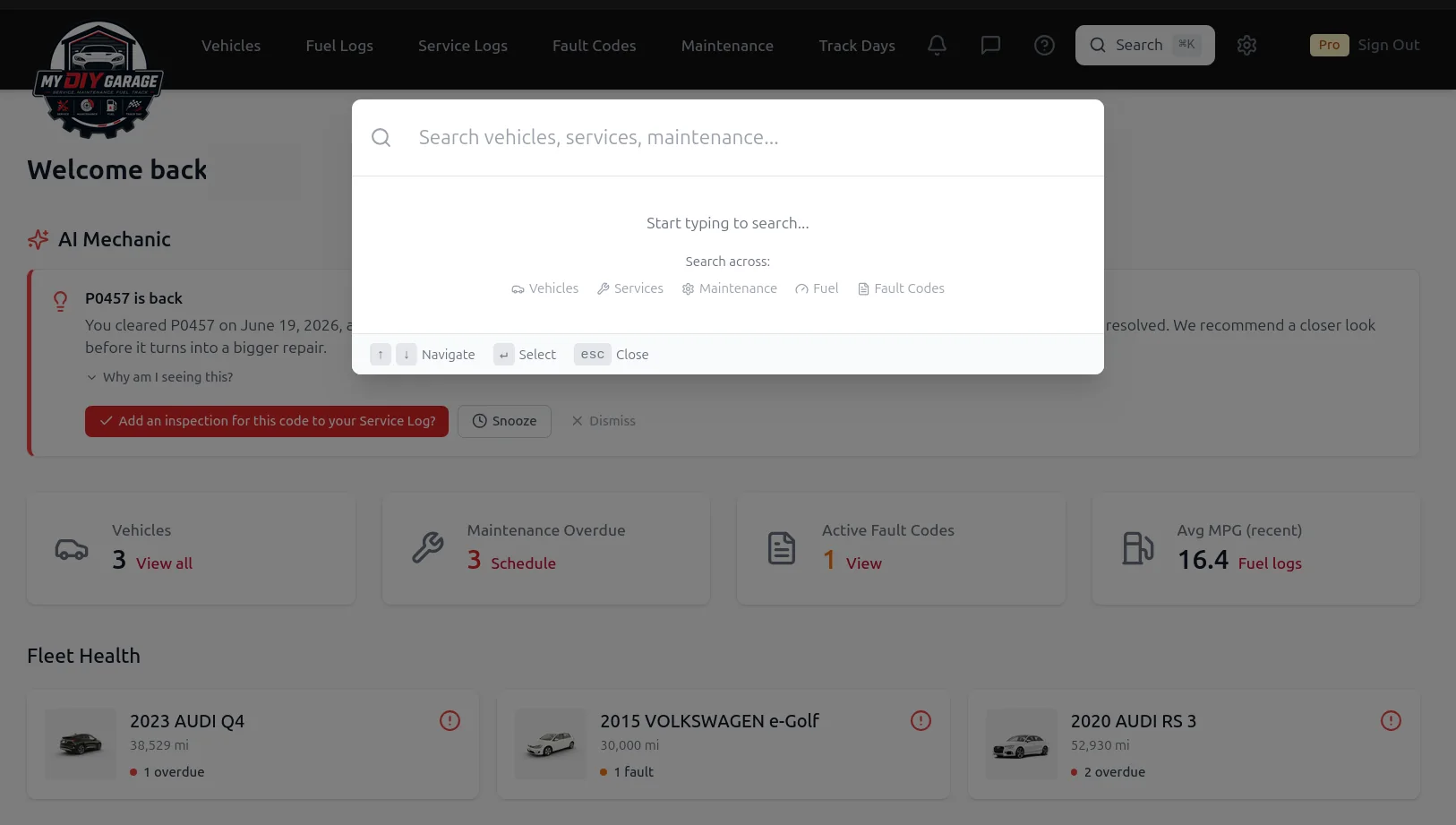Click View under Active Fault Codes
Image resolution: width=1456 pixels, height=825 pixels.
coord(864,563)
